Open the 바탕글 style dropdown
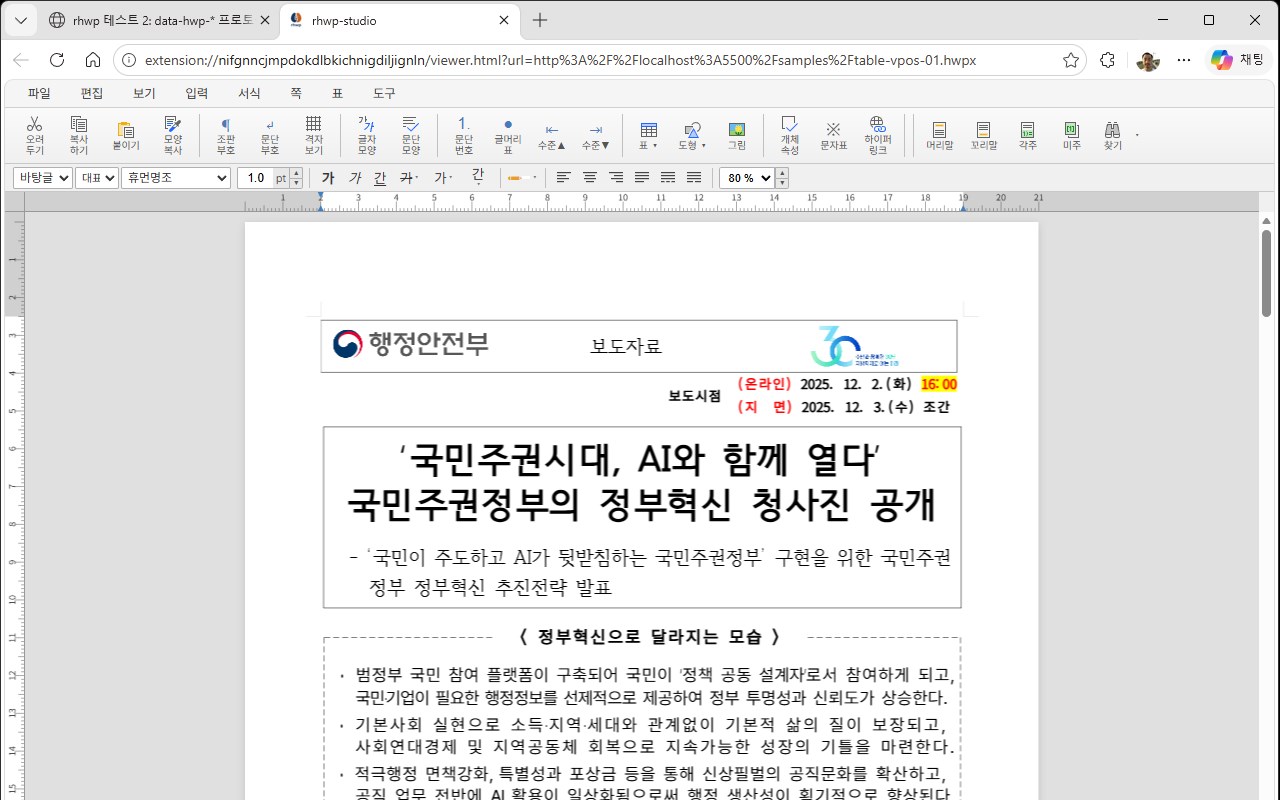The width and height of the screenshot is (1280, 800). [x=43, y=178]
